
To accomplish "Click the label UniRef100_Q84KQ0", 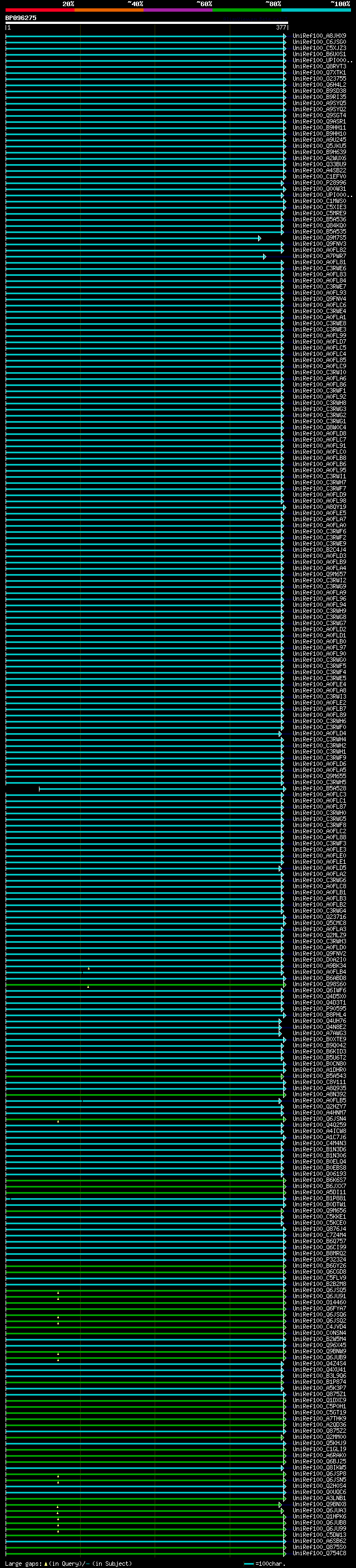I will coord(319,226).
